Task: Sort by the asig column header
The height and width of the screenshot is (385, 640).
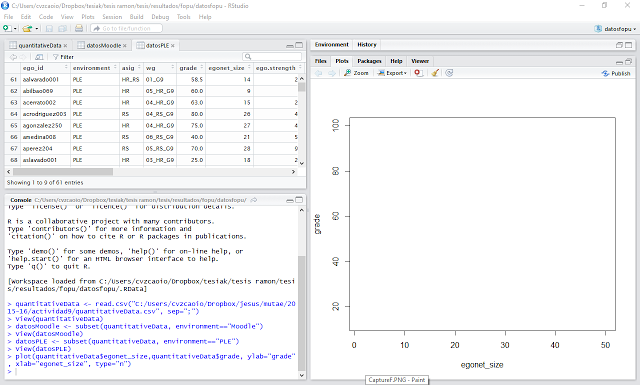Action: click(131, 68)
